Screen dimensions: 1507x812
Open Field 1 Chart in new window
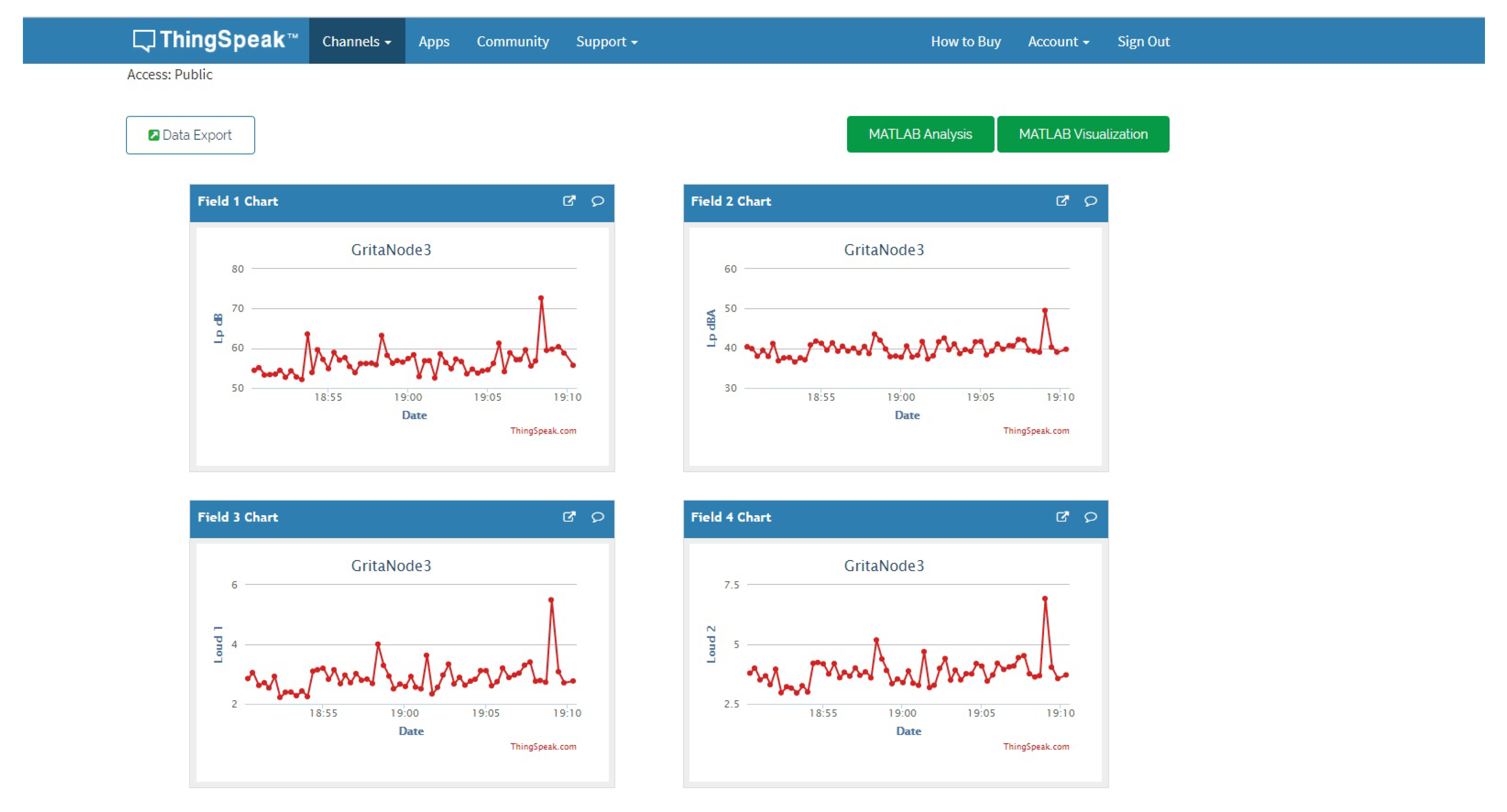pyautogui.click(x=569, y=201)
